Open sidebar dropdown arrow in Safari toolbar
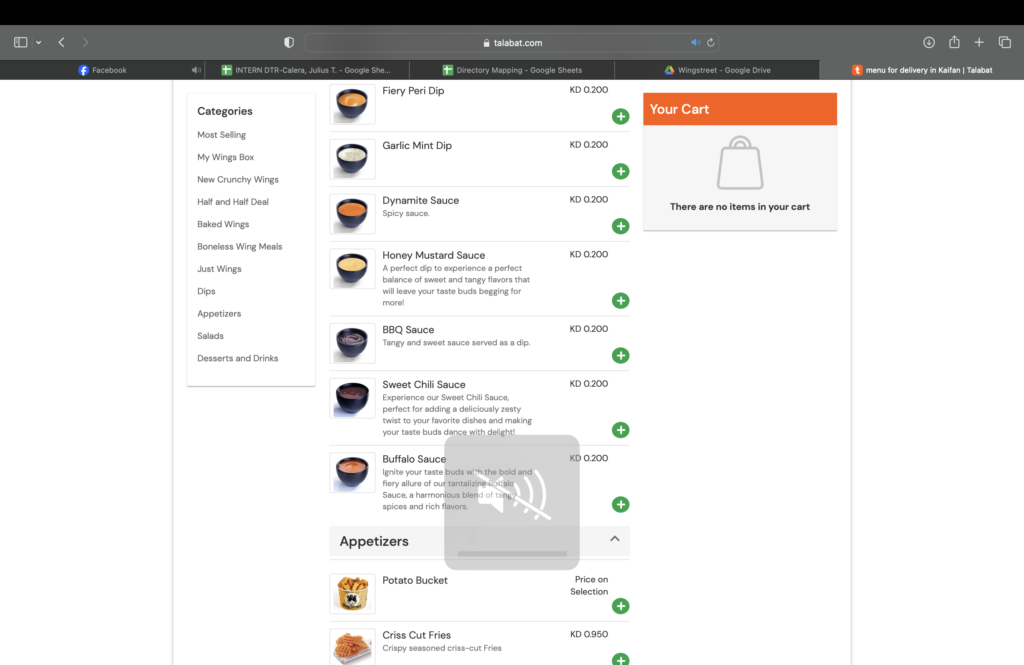The image size is (1024, 665). (39, 43)
